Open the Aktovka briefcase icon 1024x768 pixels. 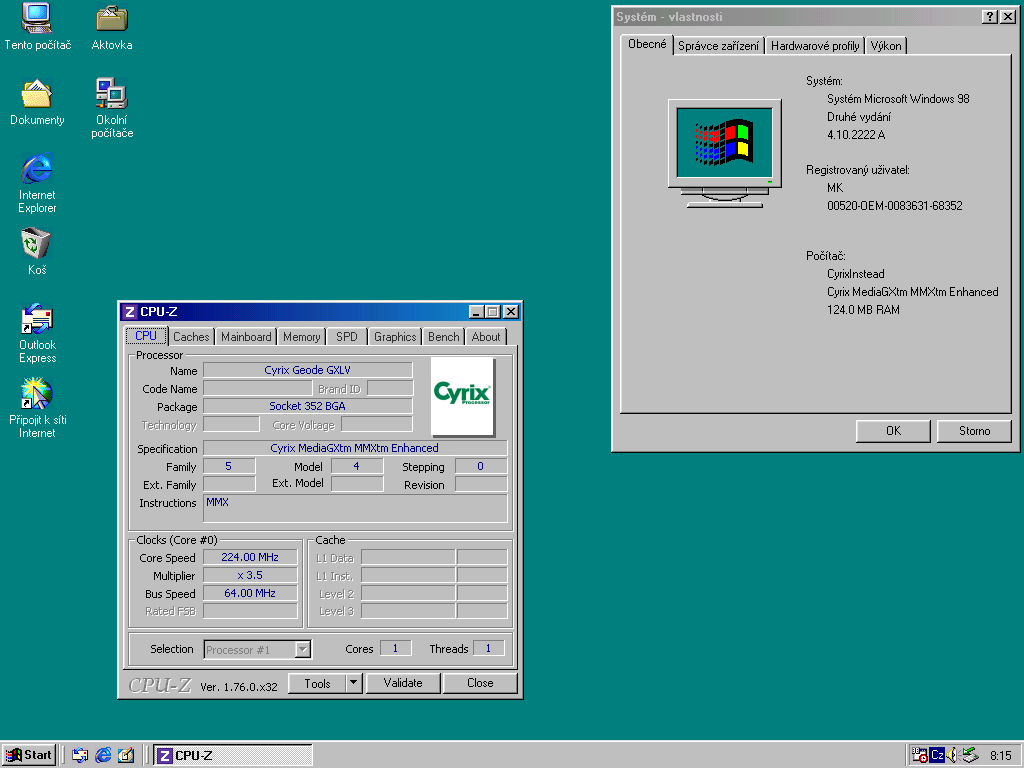(x=111, y=18)
